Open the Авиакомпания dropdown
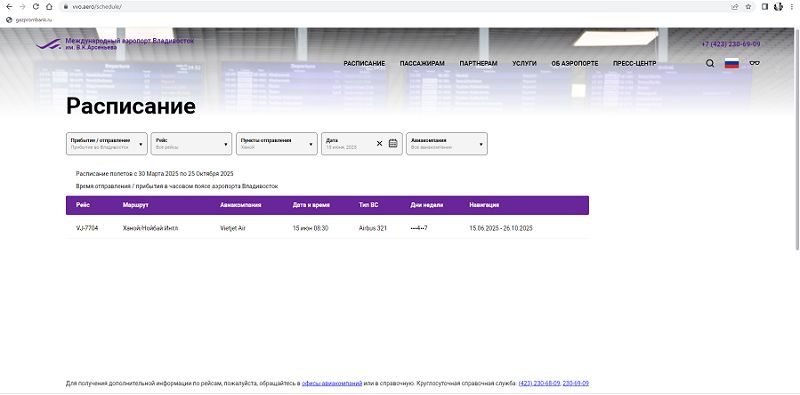This screenshot has height=395, width=800. (447, 143)
